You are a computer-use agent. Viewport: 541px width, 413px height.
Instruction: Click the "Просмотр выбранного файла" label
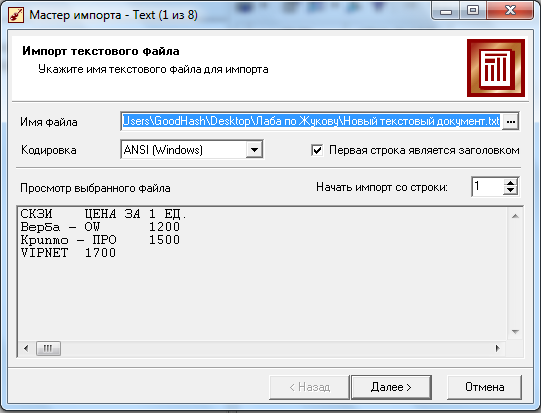(x=95, y=188)
